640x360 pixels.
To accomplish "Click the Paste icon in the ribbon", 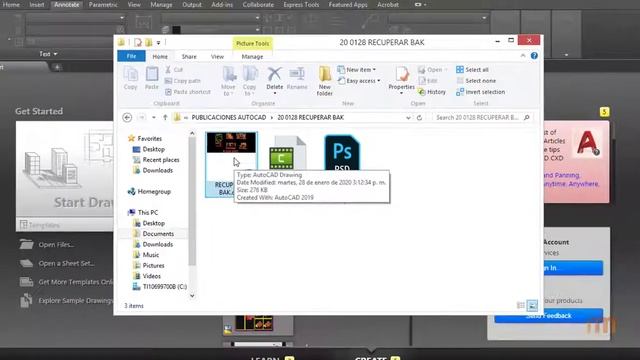I will pyautogui.click(x=151, y=78).
